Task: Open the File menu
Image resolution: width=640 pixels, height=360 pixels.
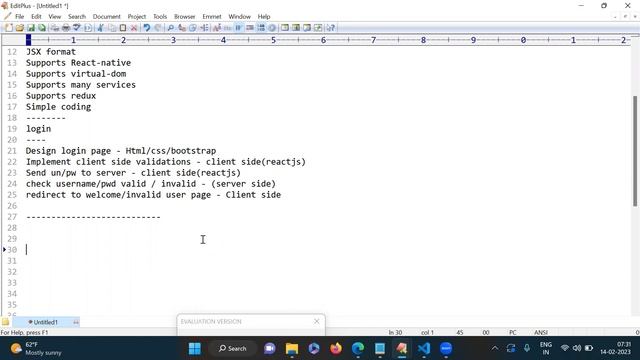Action: pos(20,17)
